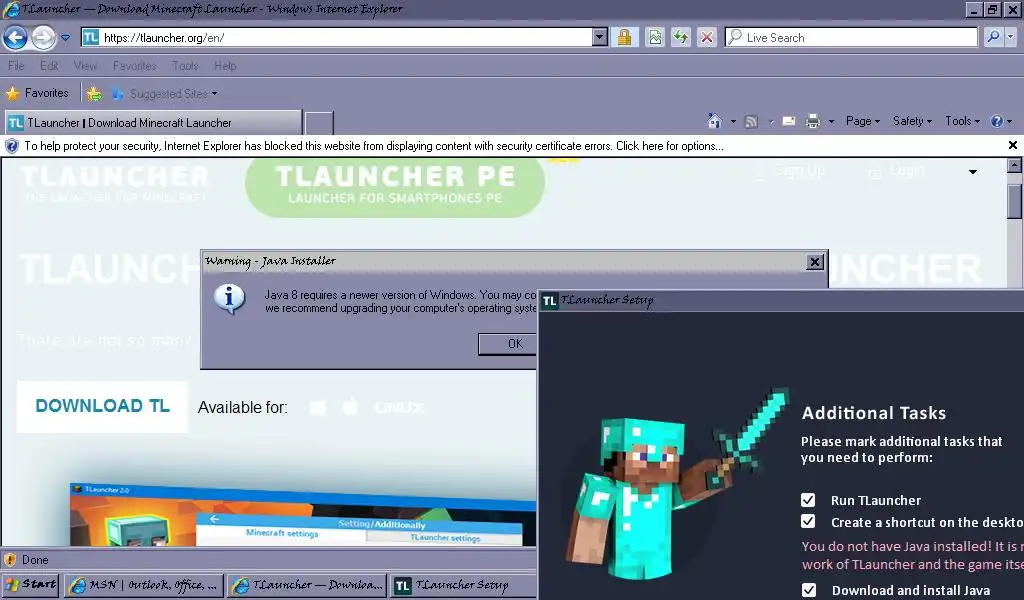Expand the Print options dropdown arrow
1024x600 pixels.
tap(831, 121)
